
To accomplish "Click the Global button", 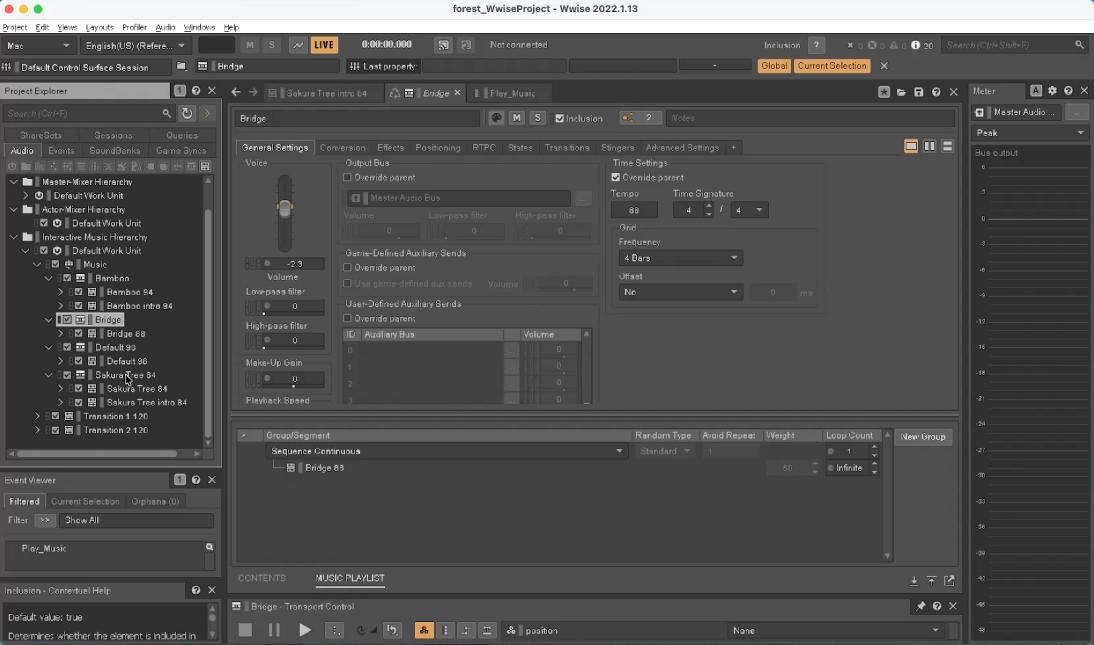I will (774, 66).
